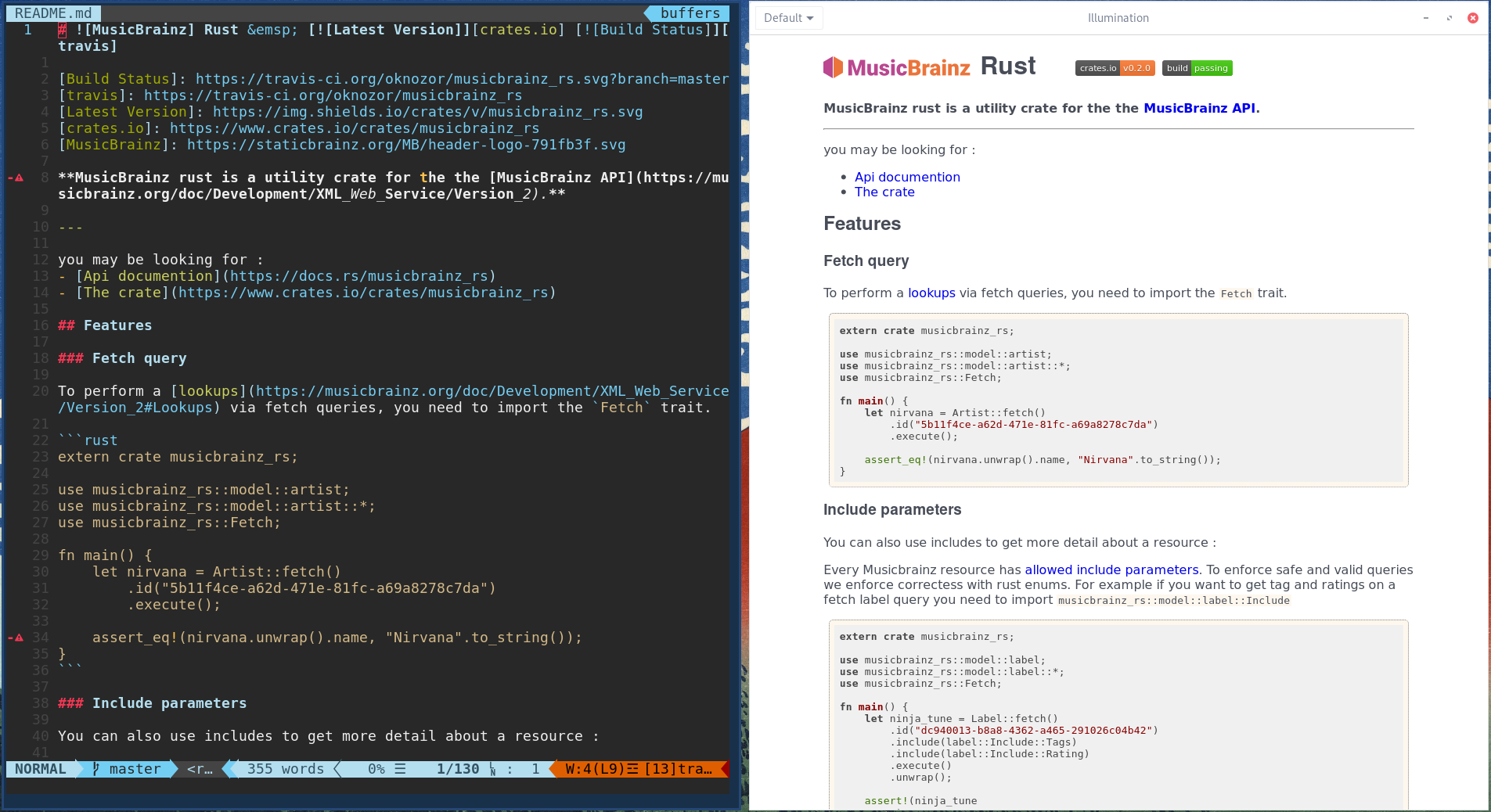The width and height of the screenshot is (1491, 812).
Task: Close the Illumination window
Action: point(1473,18)
